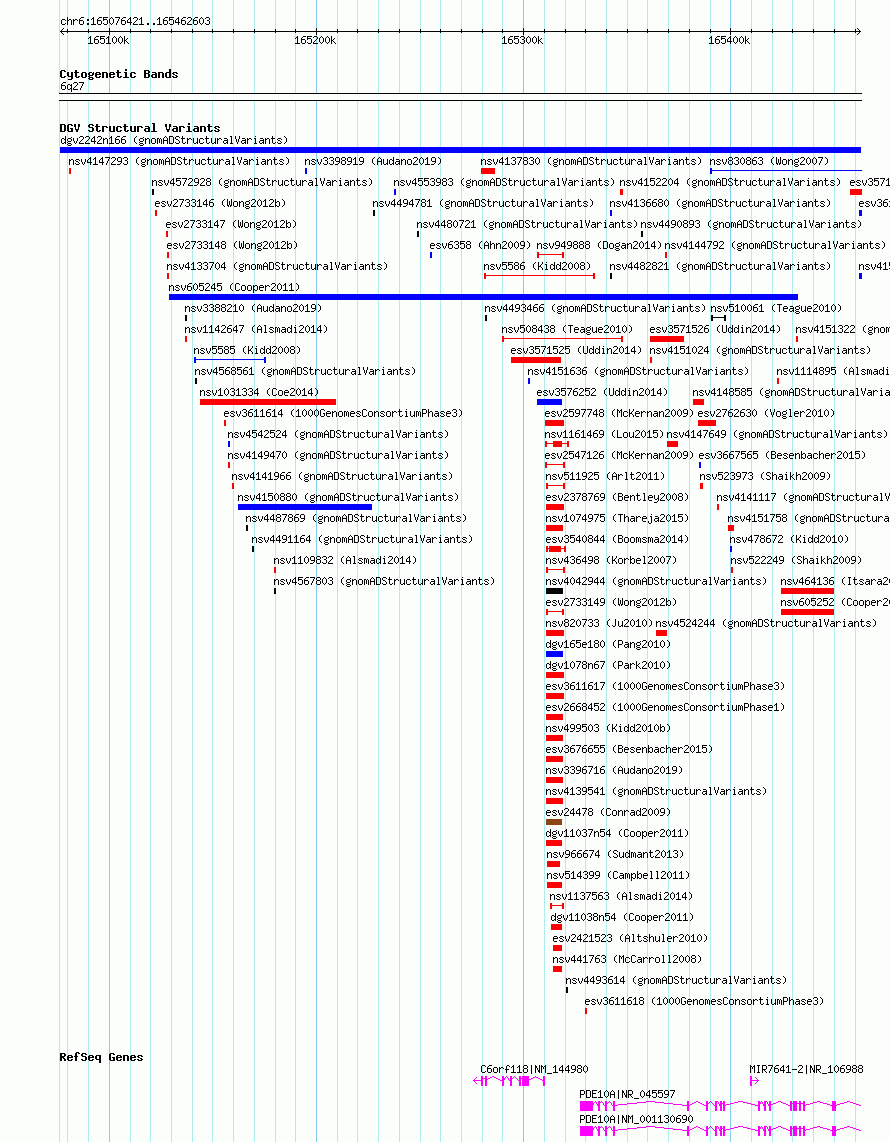Open esv6358 (Ahn2009) label
Screen dimensions: 890x1142
click(x=480, y=245)
